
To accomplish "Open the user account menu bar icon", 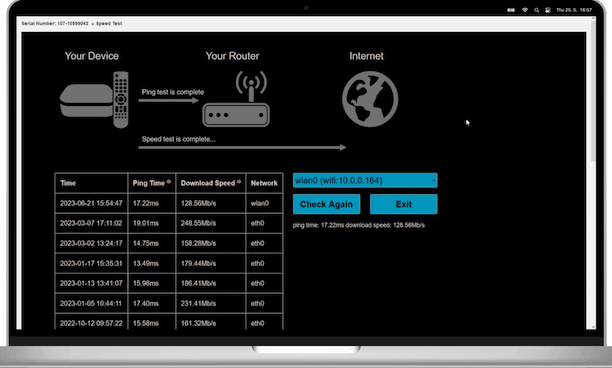I will 548,10.
